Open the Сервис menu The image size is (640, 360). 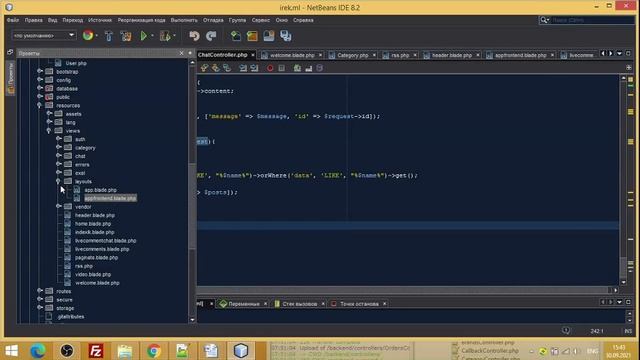[260, 20]
